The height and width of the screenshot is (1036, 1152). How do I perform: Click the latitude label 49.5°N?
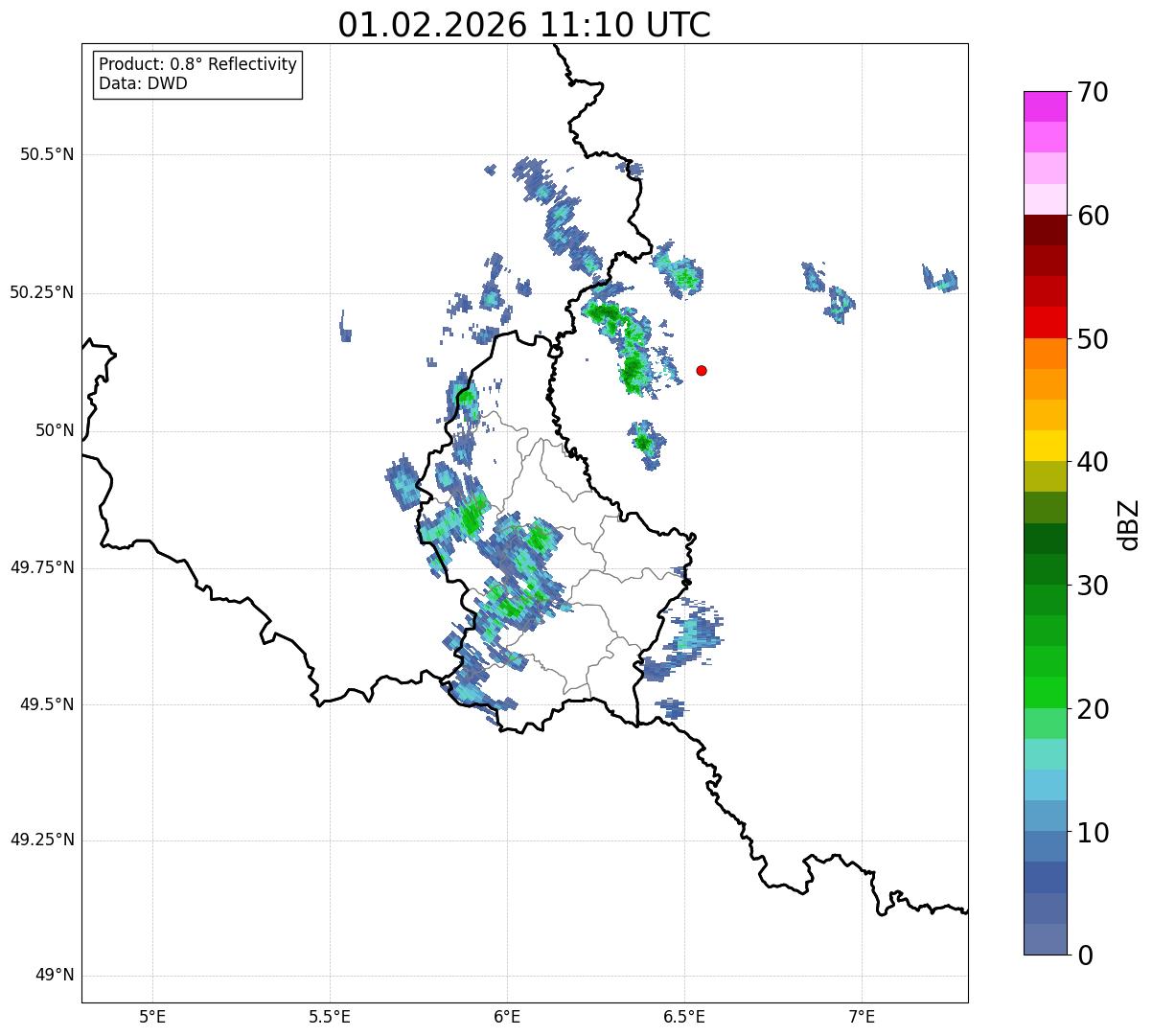(x=47, y=704)
